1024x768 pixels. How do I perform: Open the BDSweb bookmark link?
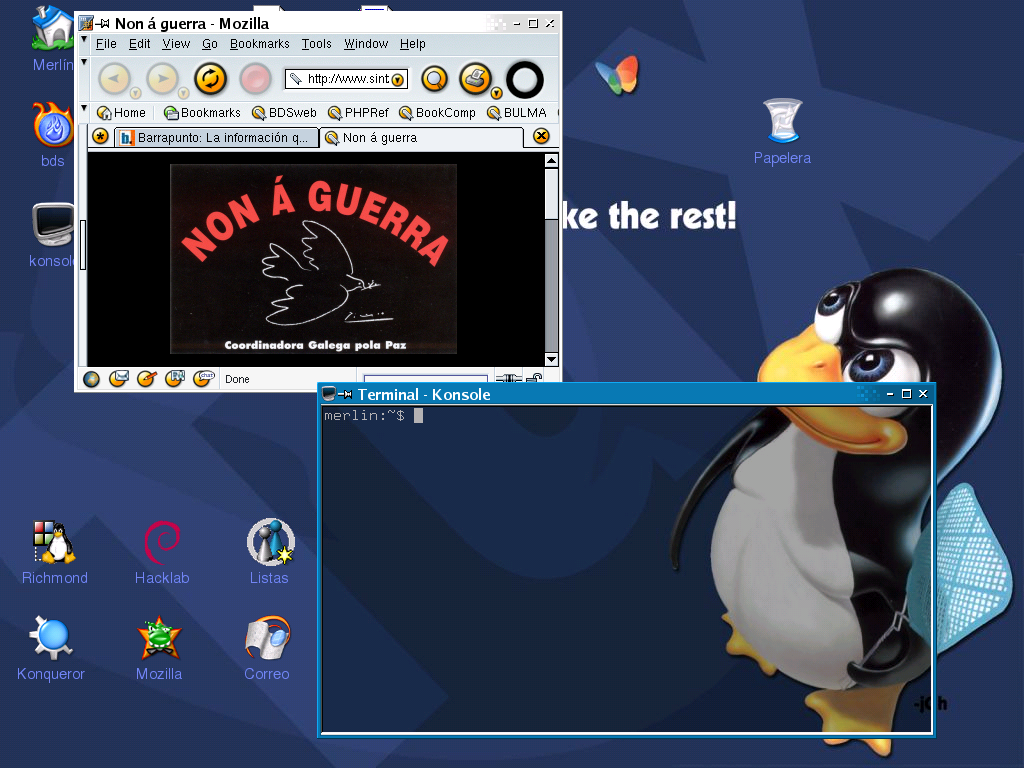284,113
